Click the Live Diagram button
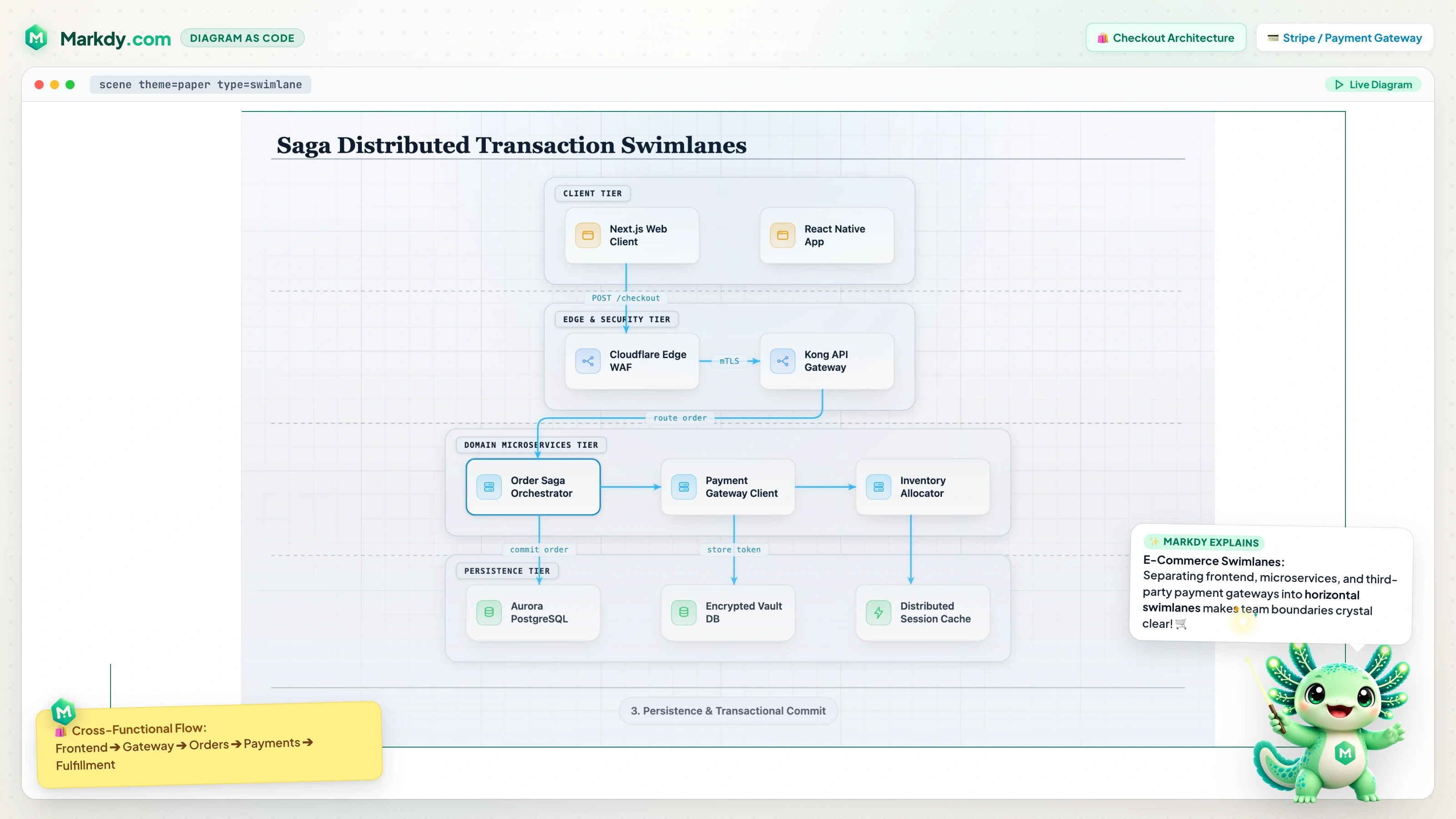 [1373, 85]
